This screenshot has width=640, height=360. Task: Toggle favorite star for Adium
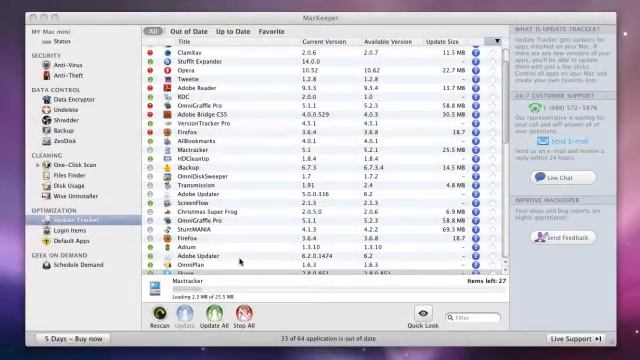(493, 247)
